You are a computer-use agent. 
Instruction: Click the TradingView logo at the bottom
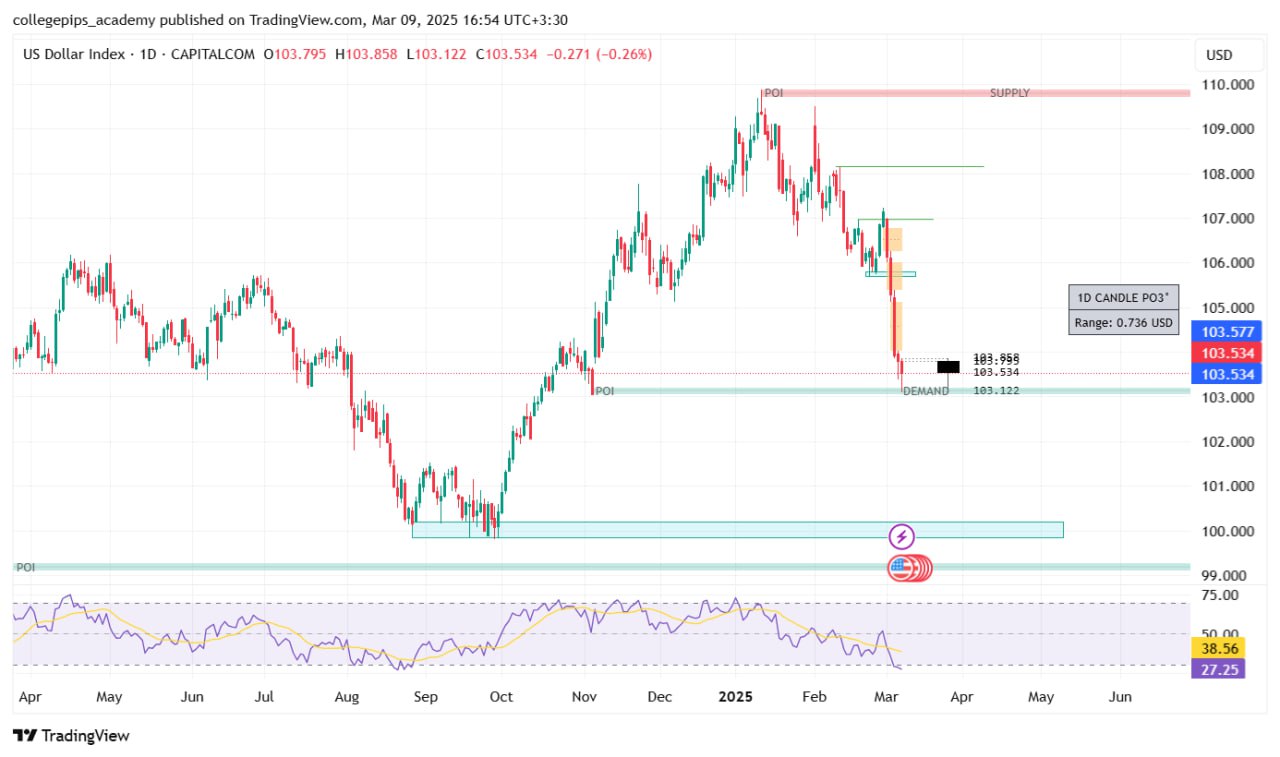71,736
